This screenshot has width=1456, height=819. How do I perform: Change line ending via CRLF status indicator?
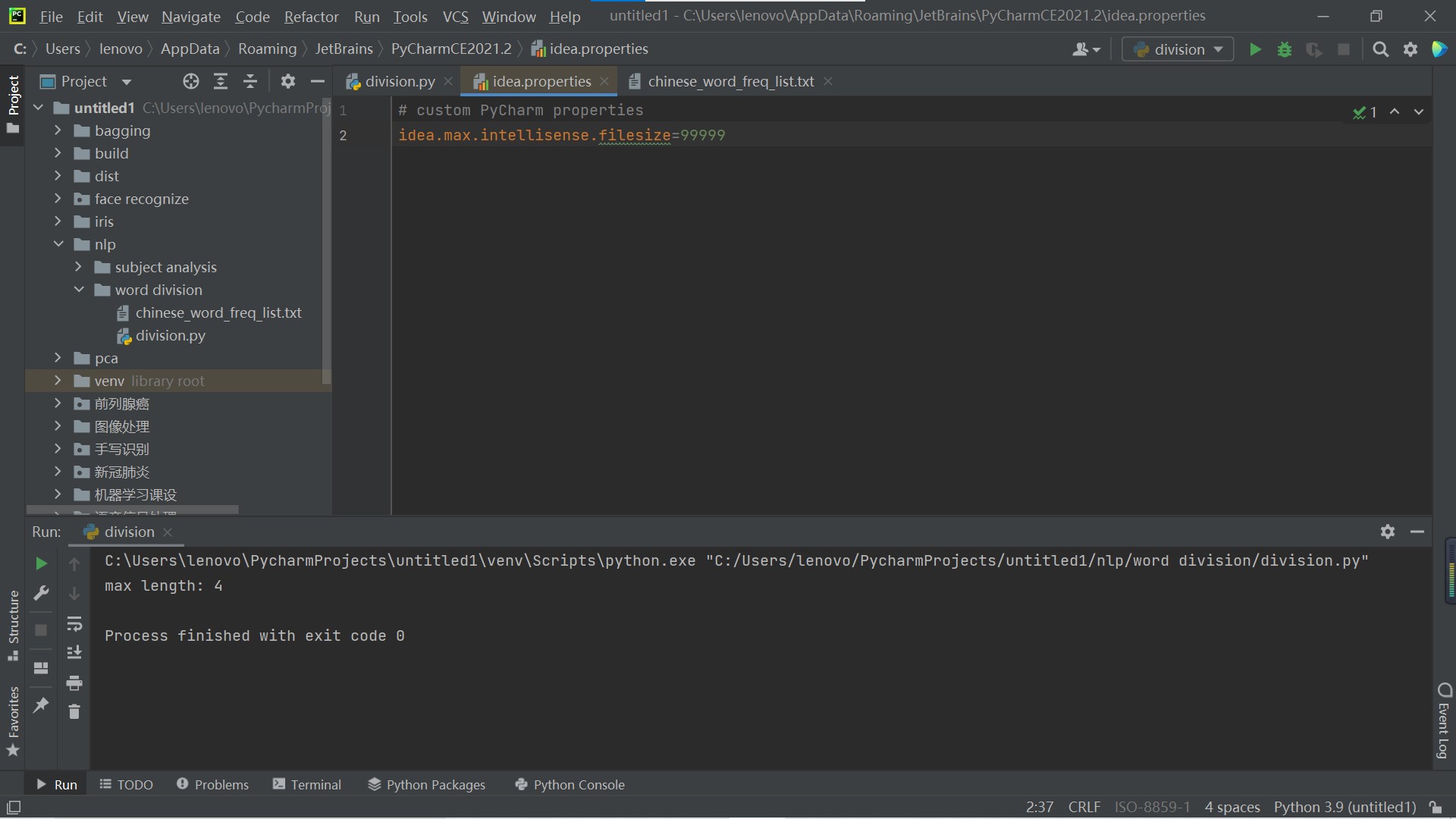(x=1084, y=807)
